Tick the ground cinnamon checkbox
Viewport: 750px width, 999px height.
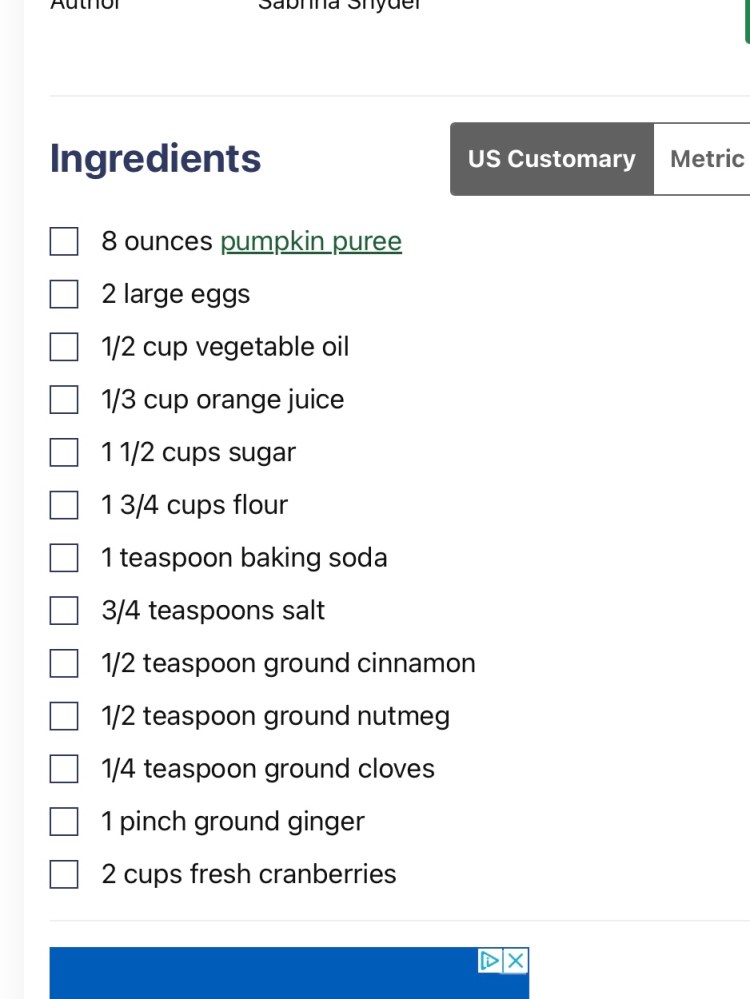click(x=64, y=664)
